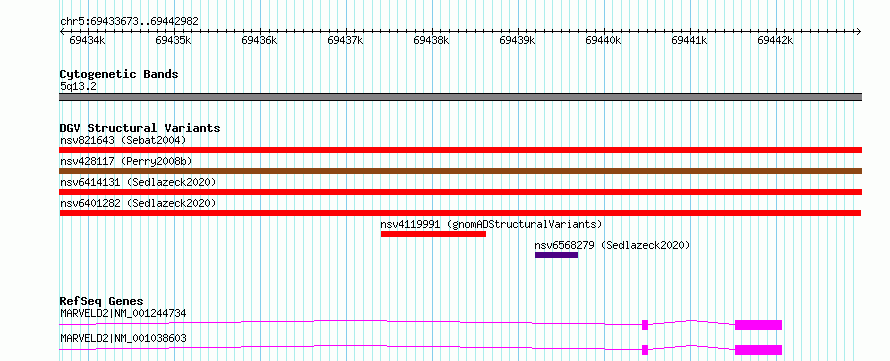Open the nsv821643 (Sebat2004) variant label

coord(123,140)
